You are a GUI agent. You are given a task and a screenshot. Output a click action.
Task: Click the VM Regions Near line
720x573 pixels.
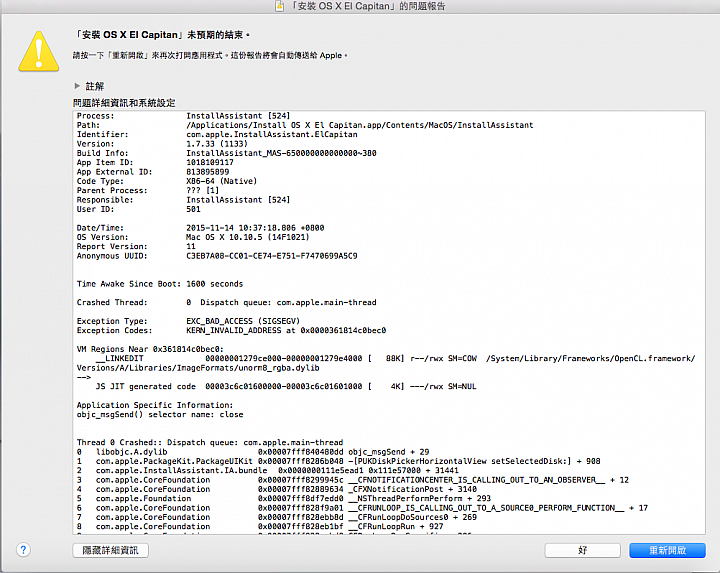pos(150,349)
